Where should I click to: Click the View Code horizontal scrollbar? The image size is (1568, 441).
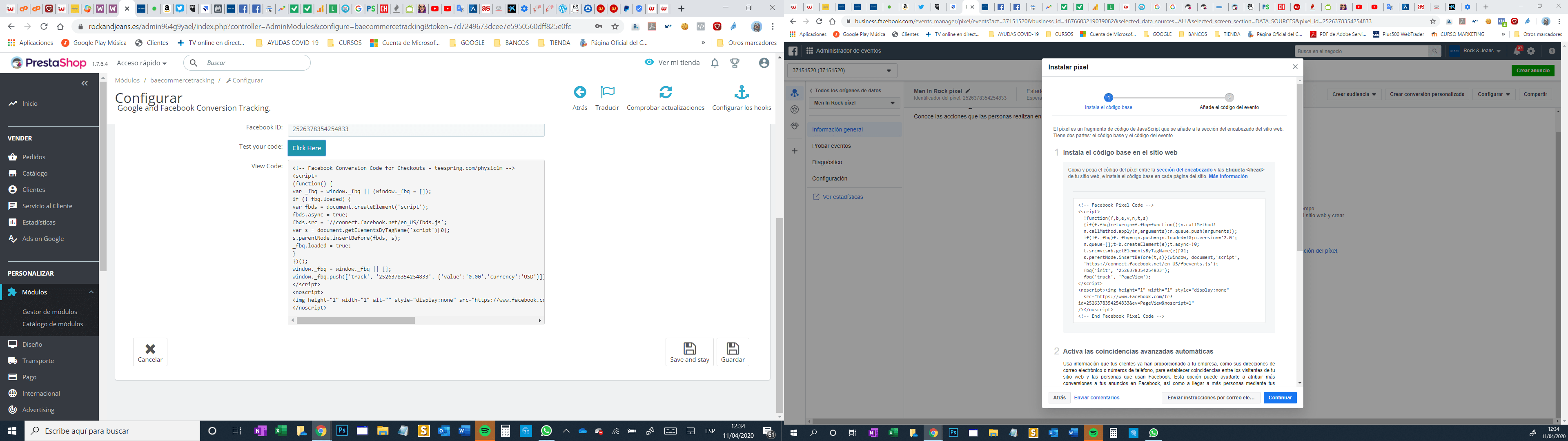point(356,321)
